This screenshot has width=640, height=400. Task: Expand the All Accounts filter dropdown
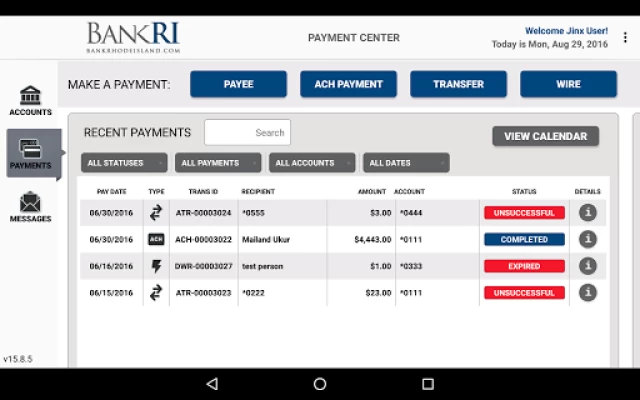point(311,163)
